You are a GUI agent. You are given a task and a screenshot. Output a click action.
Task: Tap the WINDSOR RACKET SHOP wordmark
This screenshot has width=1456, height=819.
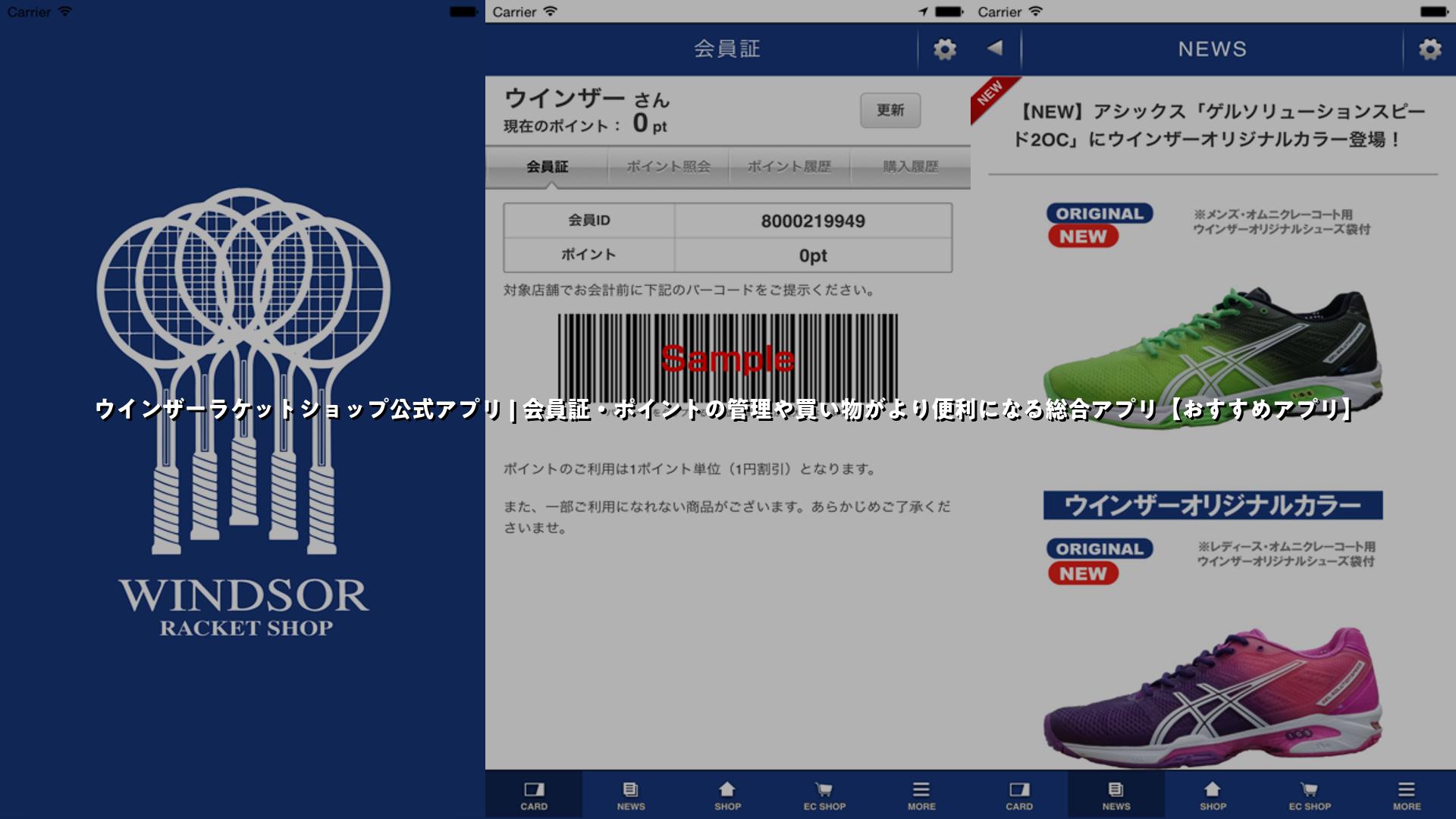[244, 607]
